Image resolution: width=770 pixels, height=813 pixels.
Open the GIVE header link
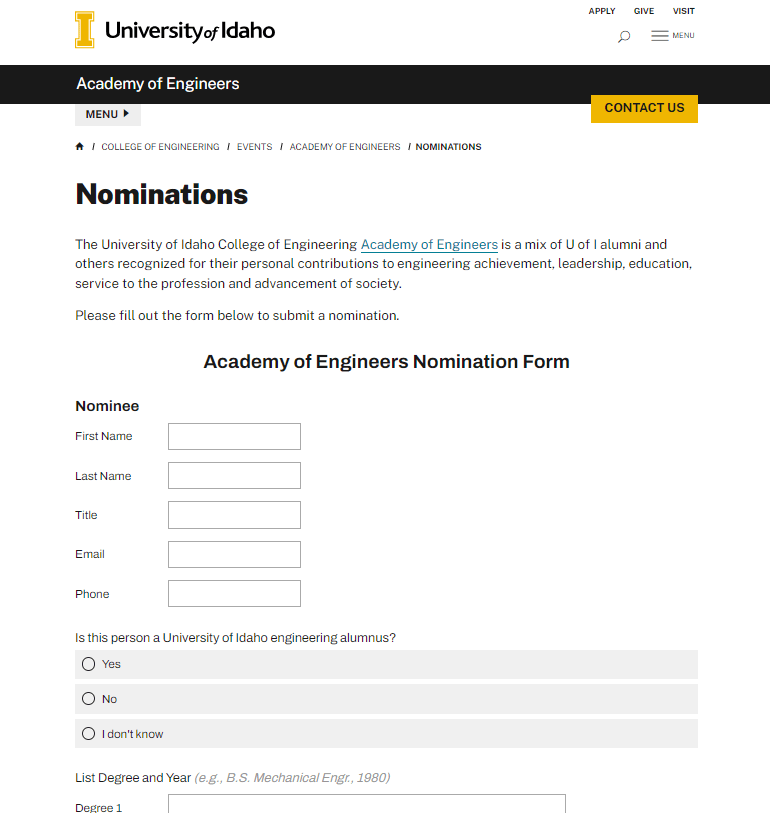(644, 12)
